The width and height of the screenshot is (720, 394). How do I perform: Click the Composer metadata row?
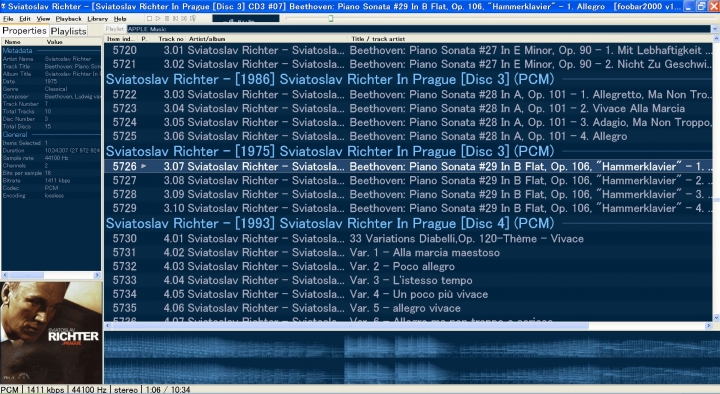point(51,96)
